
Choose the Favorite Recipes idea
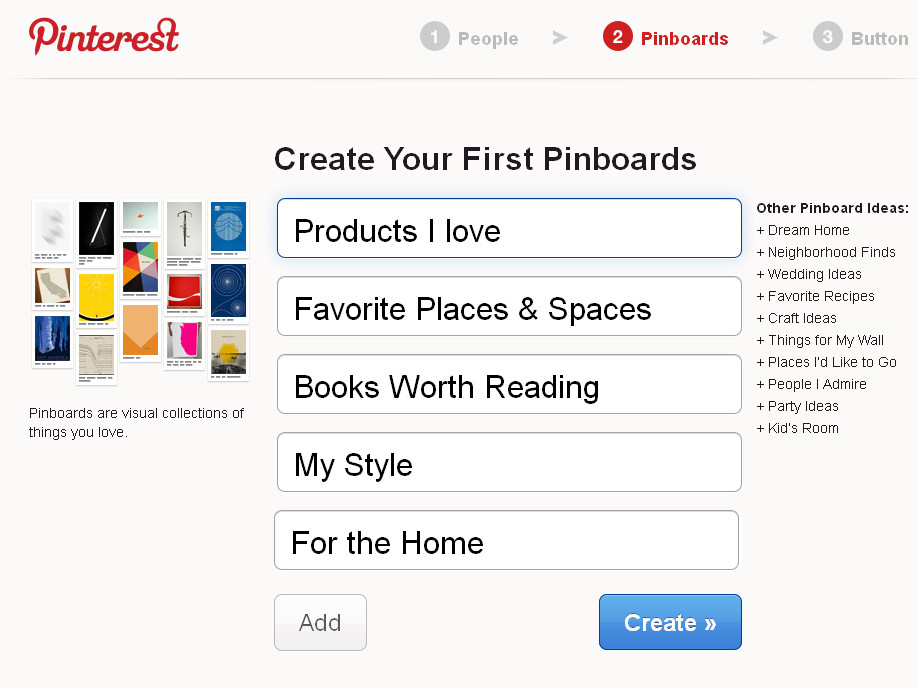(x=816, y=296)
